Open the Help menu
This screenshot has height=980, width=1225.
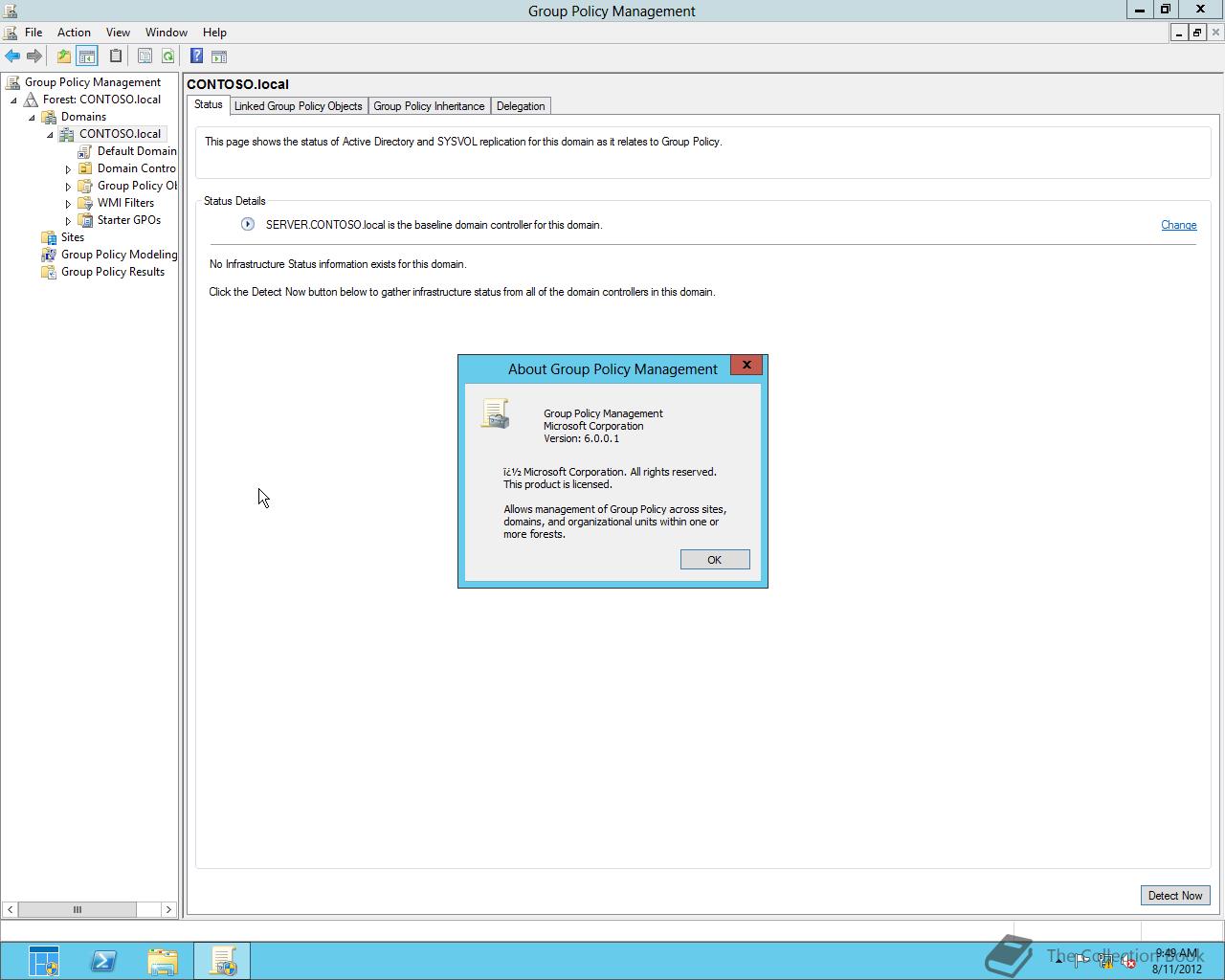point(214,33)
